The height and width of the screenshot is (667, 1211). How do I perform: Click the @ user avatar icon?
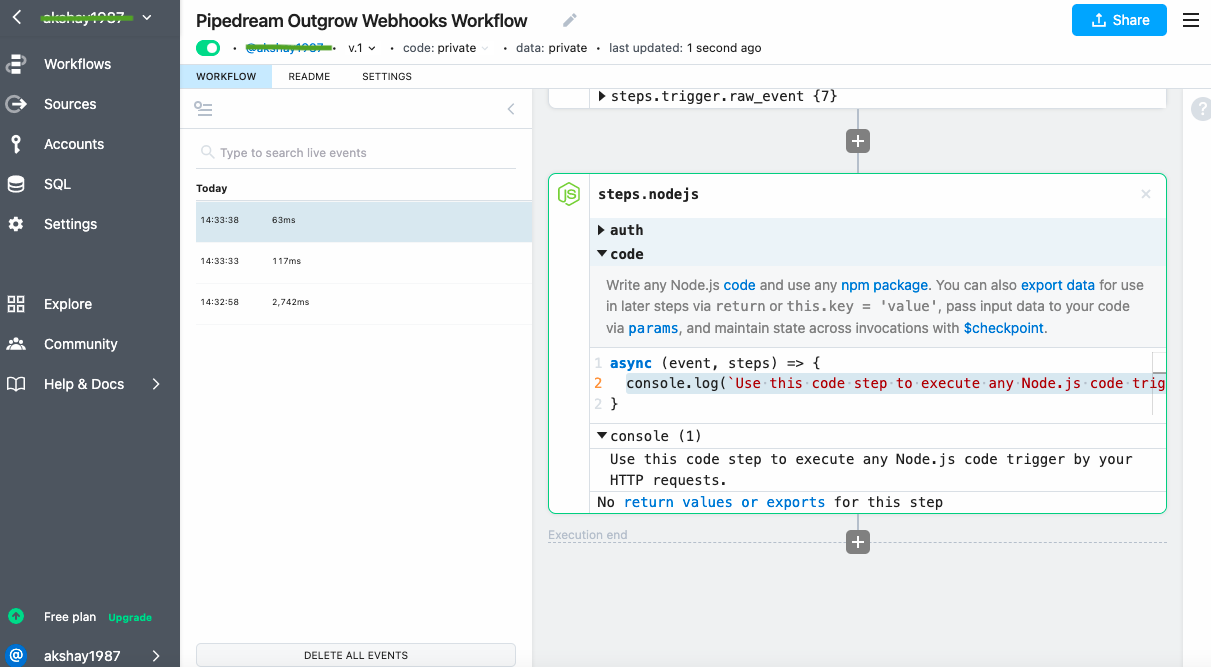(x=16, y=656)
